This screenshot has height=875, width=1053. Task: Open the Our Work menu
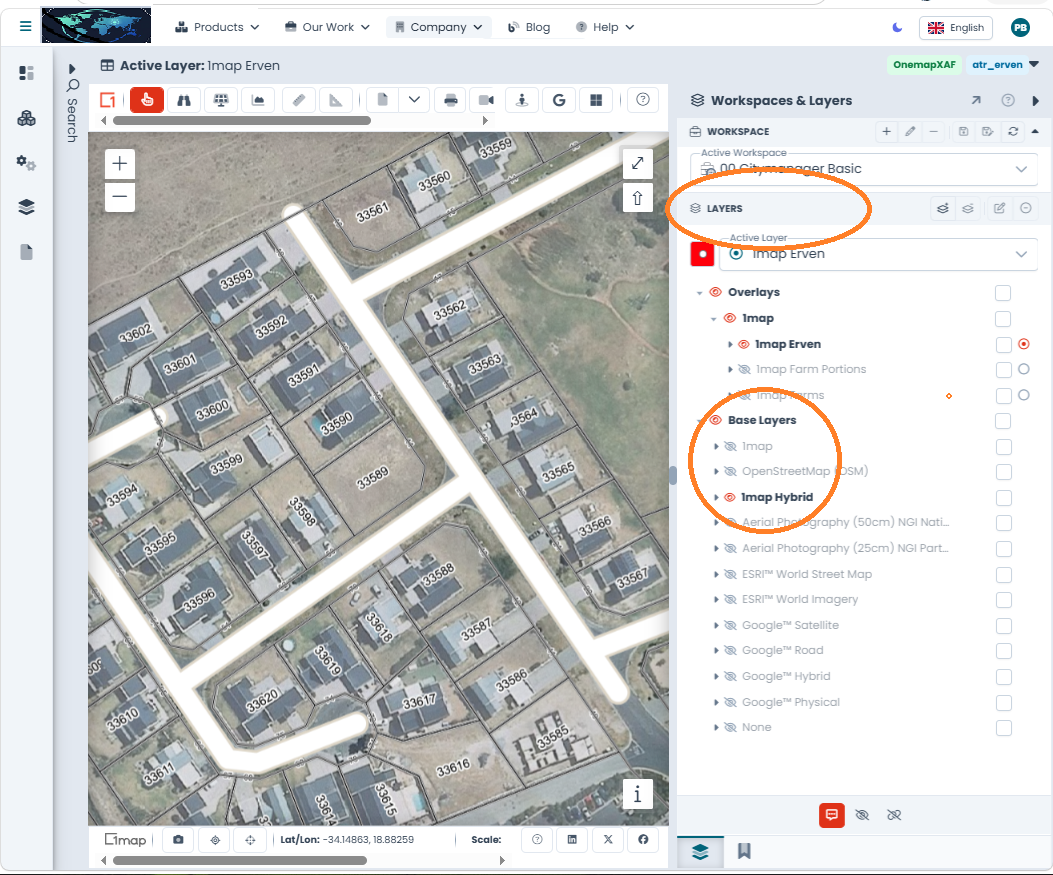click(328, 27)
